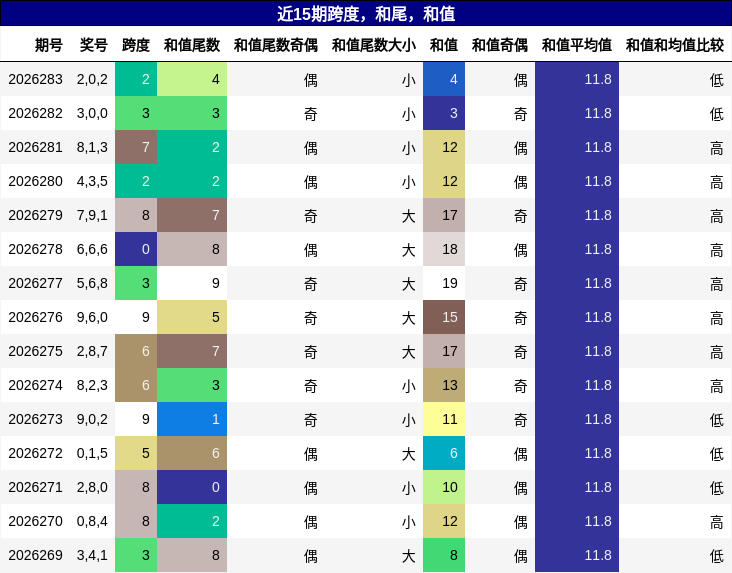This screenshot has width=732, height=573.
Task: Click the 和值奇偶 column header
Action: (500, 45)
